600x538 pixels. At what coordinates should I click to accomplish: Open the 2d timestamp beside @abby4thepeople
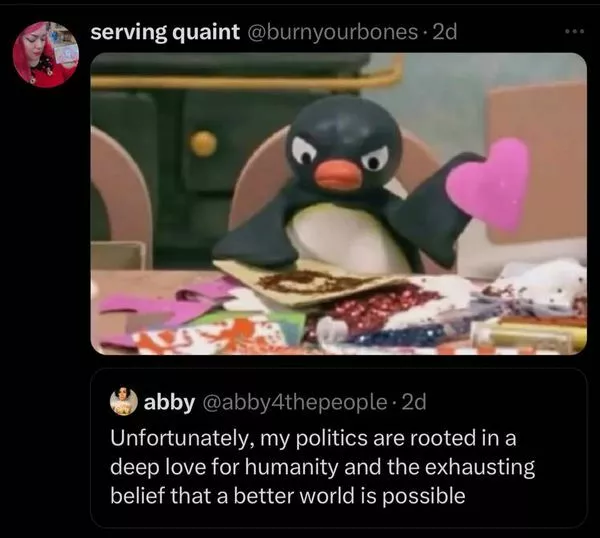[x=414, y=402]
